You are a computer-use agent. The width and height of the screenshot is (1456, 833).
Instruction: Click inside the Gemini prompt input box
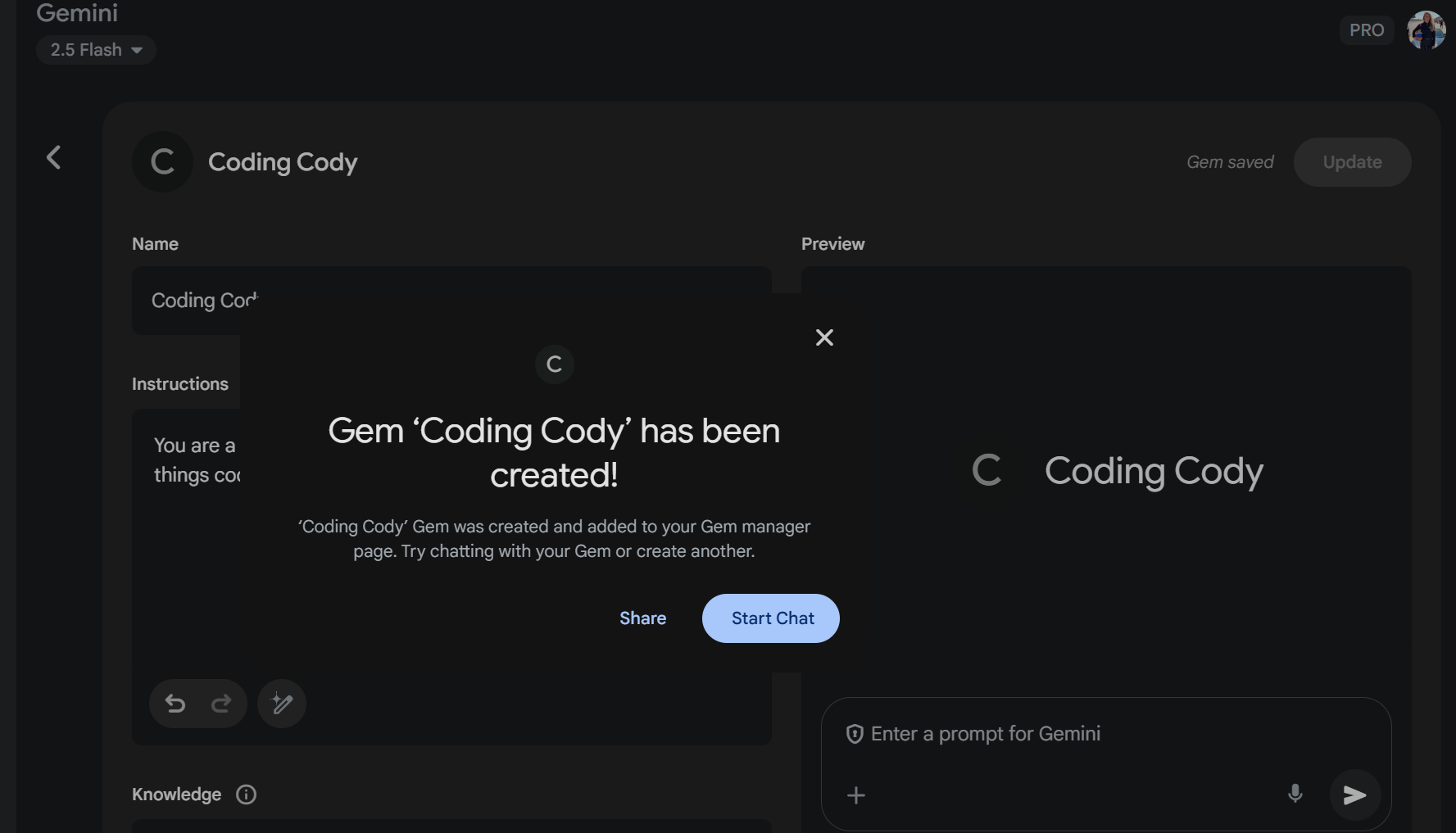tap(1024, 734)
